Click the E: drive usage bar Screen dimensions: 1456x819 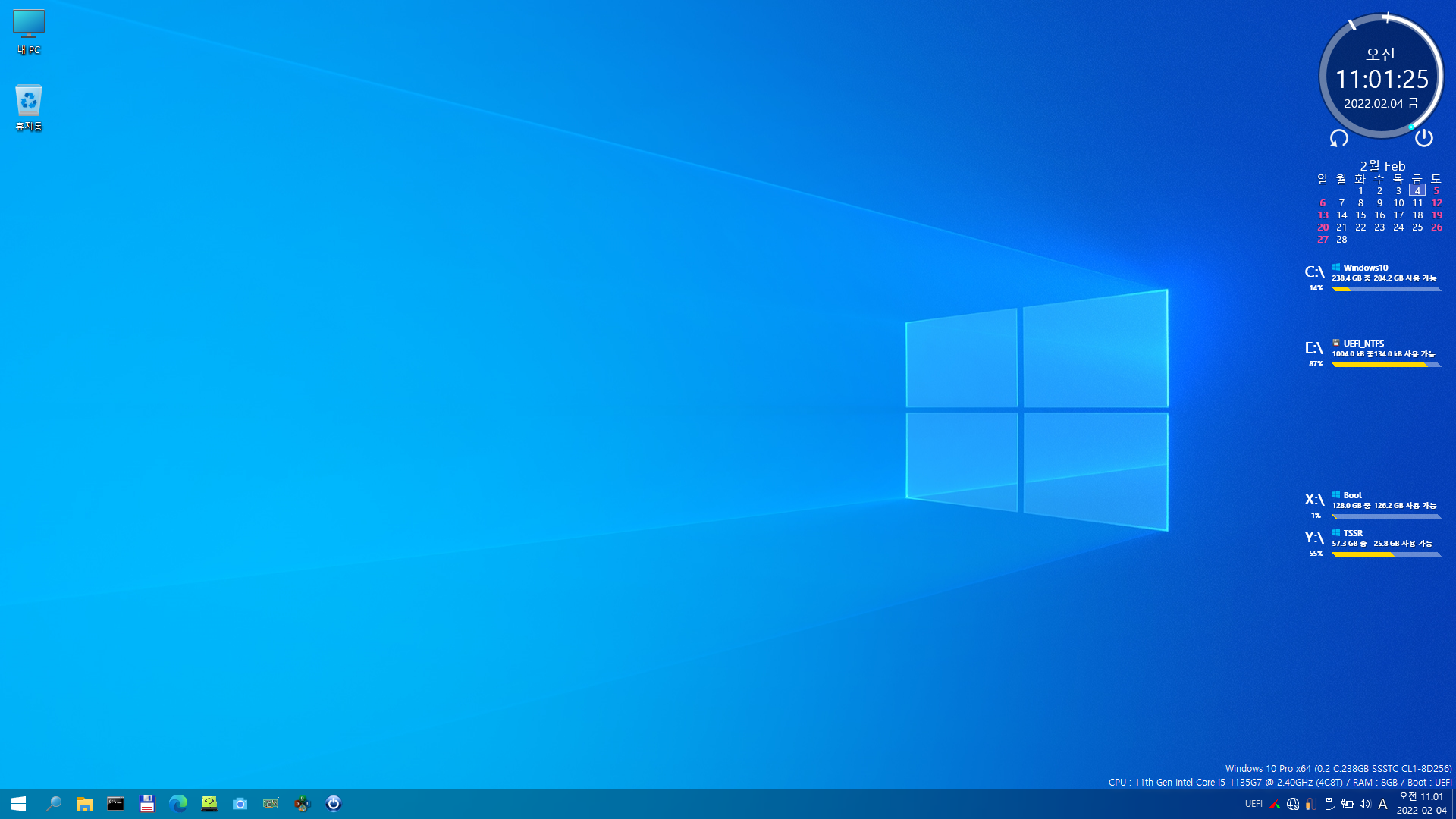point(1386,365)
